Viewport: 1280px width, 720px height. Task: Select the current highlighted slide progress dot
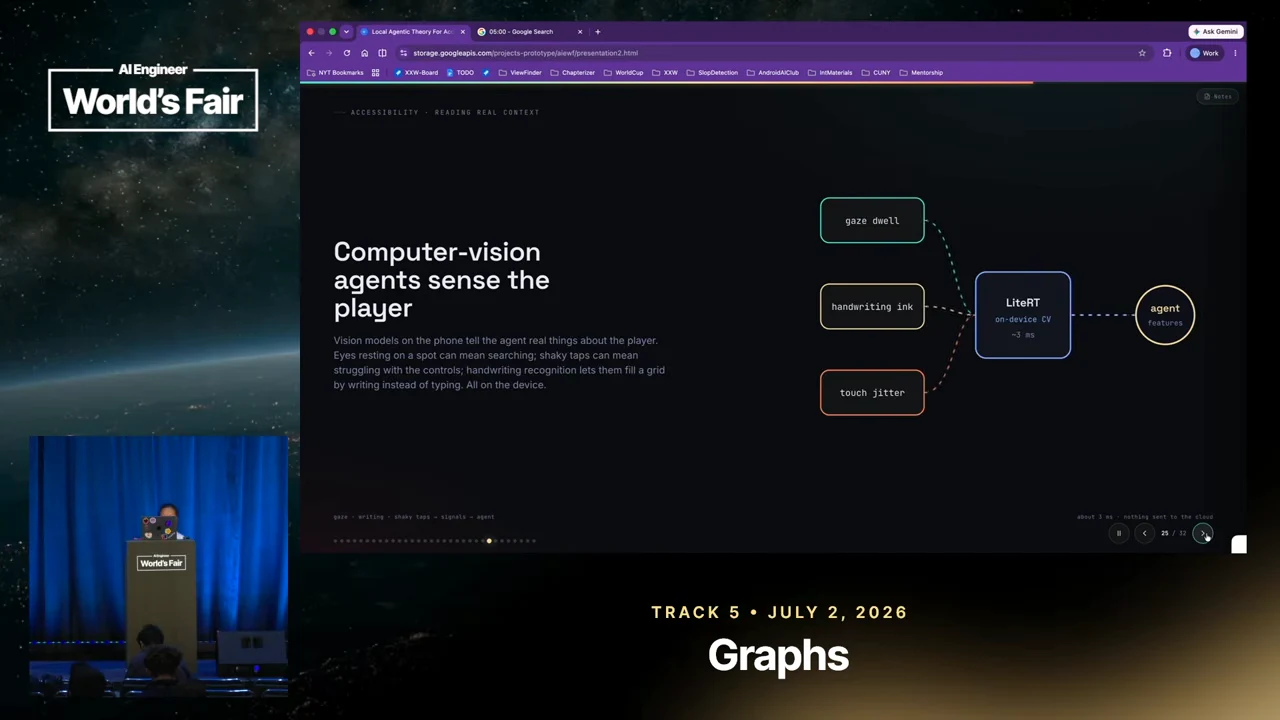point(489,541)
